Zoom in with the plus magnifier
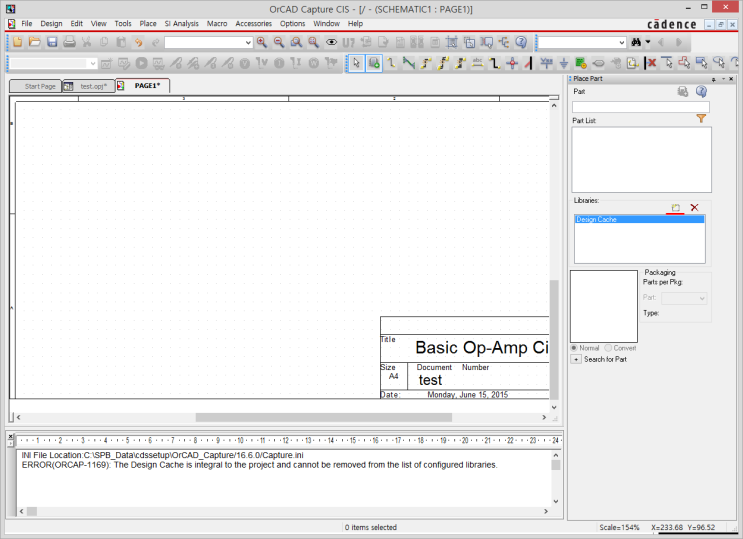 point(262,42)
